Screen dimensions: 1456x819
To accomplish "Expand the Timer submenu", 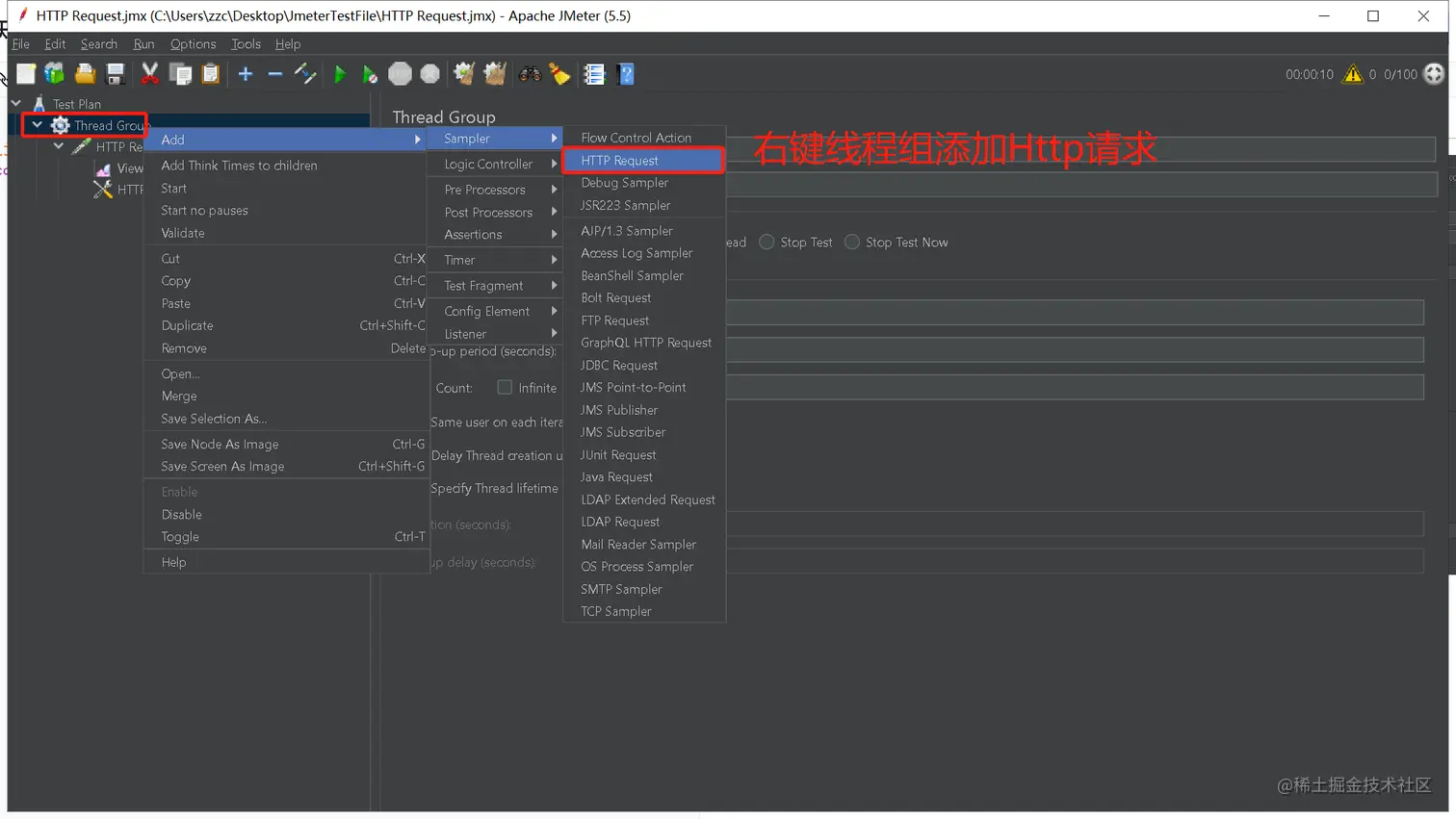I will [496, 260].
